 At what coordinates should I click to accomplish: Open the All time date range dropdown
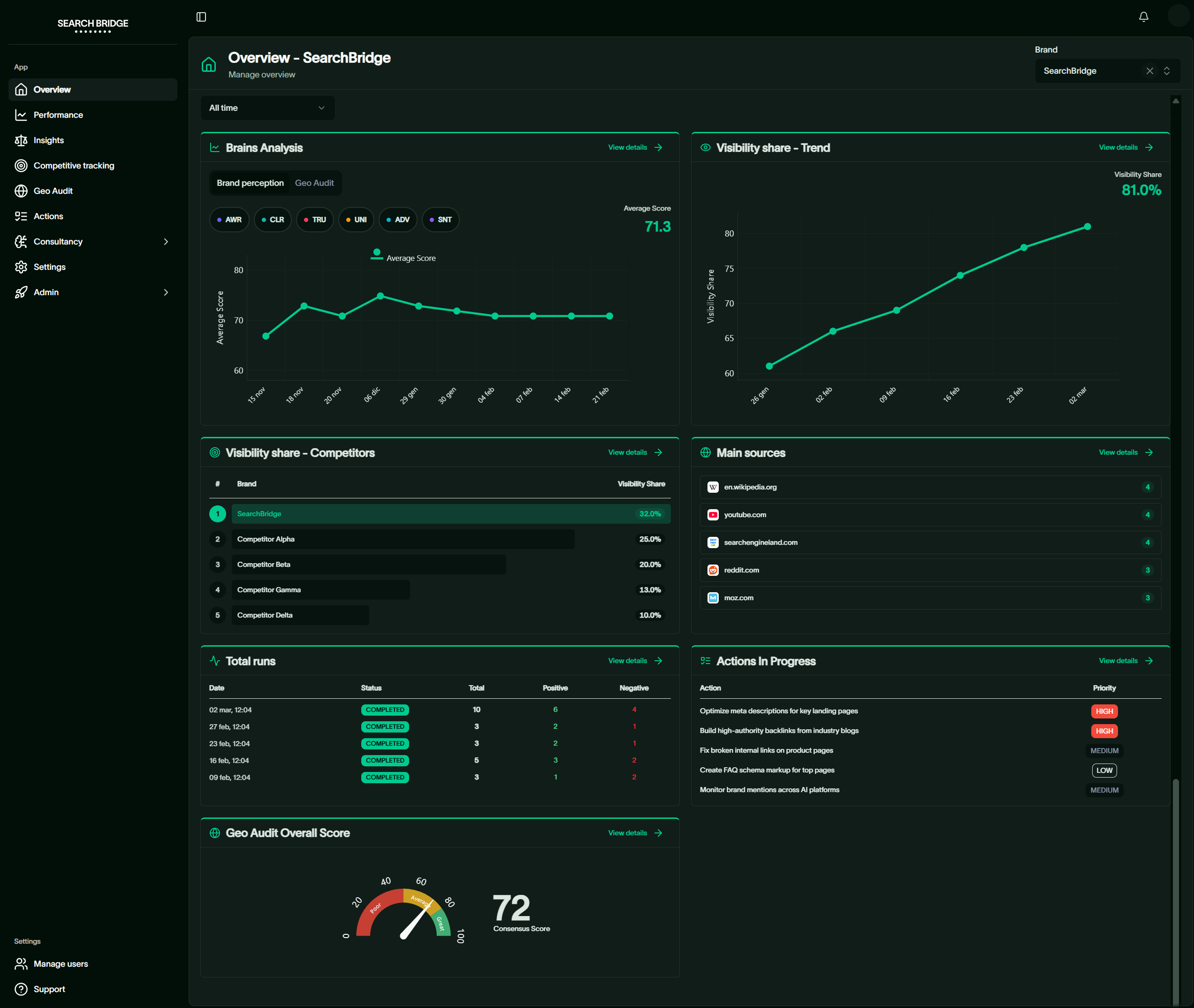click(267, 107)
